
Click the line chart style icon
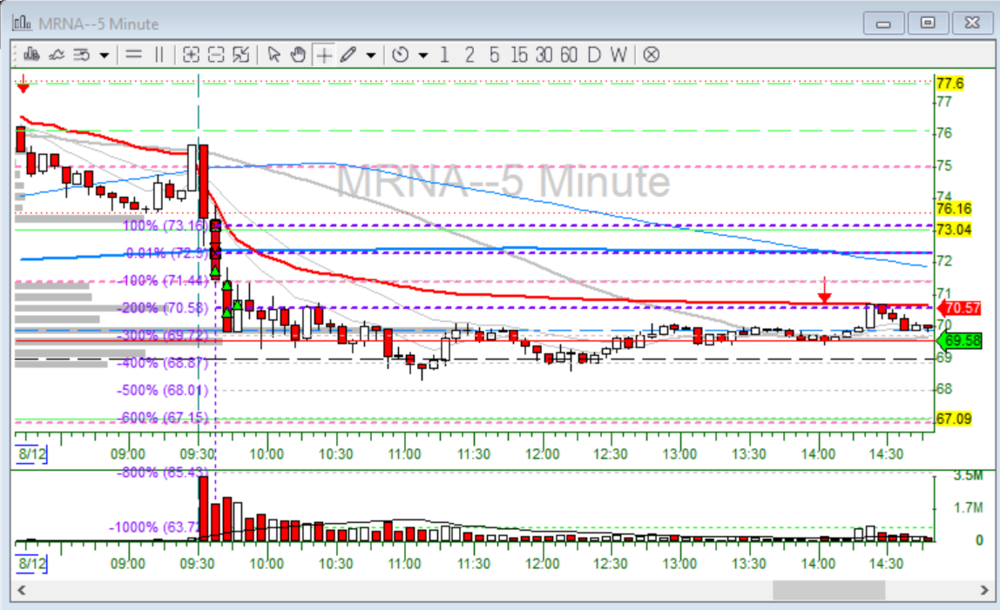click(x=55, y=54)
